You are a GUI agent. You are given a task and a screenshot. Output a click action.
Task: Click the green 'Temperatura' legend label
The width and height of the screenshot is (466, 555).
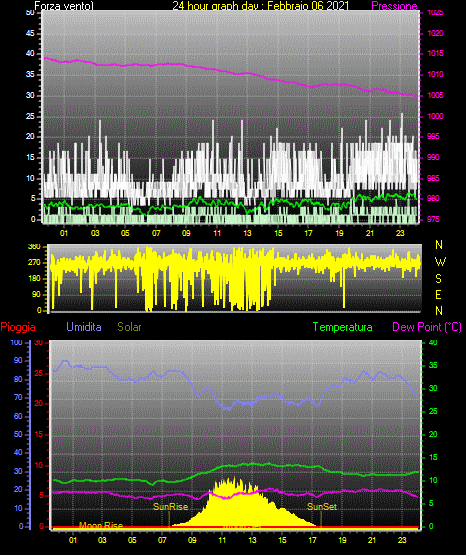coord(343,327)
